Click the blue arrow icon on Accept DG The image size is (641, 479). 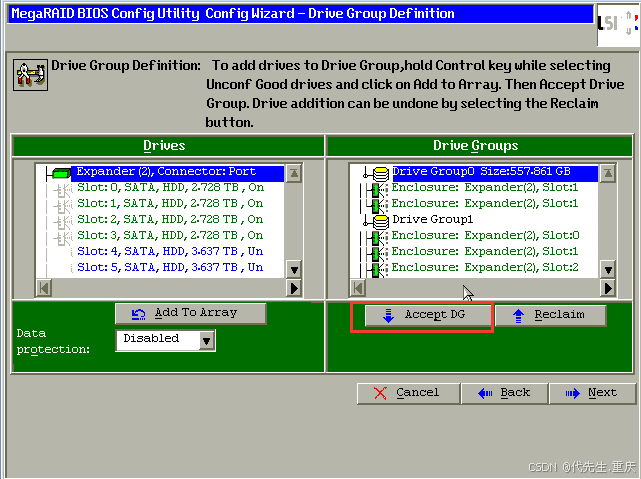click(x=388, y=315)
